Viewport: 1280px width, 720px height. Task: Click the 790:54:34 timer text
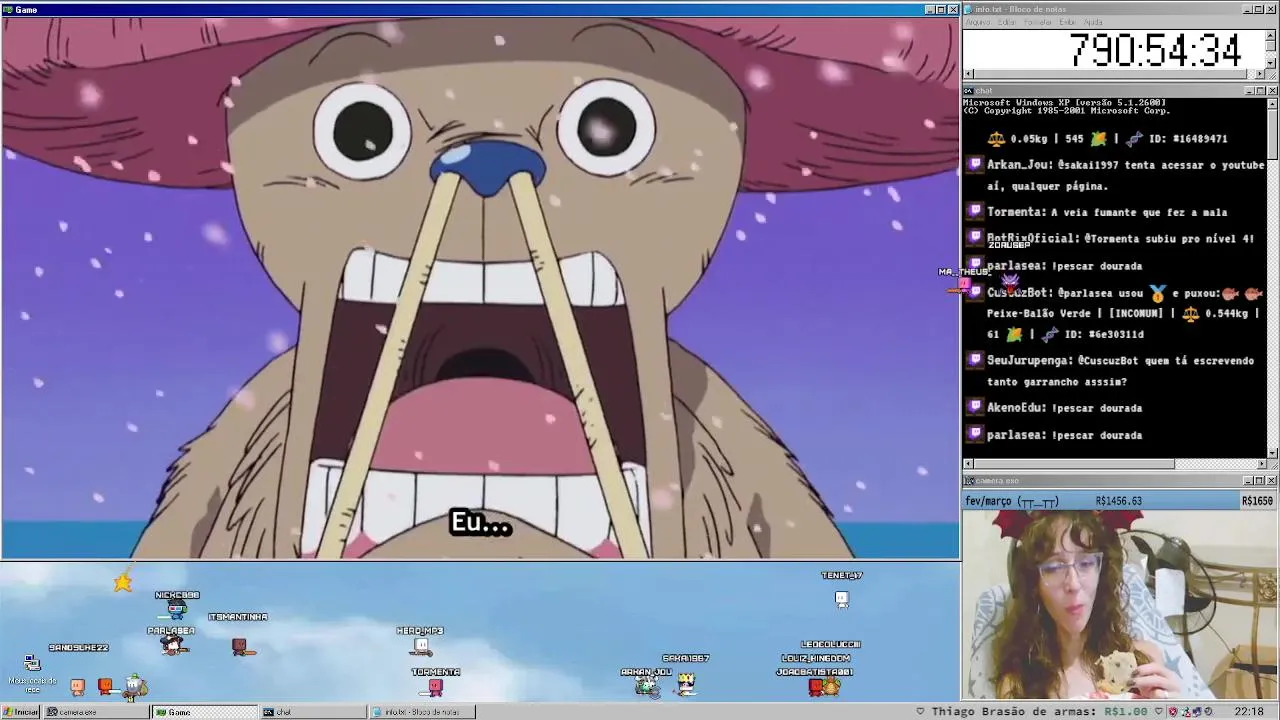pyautogui.click(x=1155, y=50)
